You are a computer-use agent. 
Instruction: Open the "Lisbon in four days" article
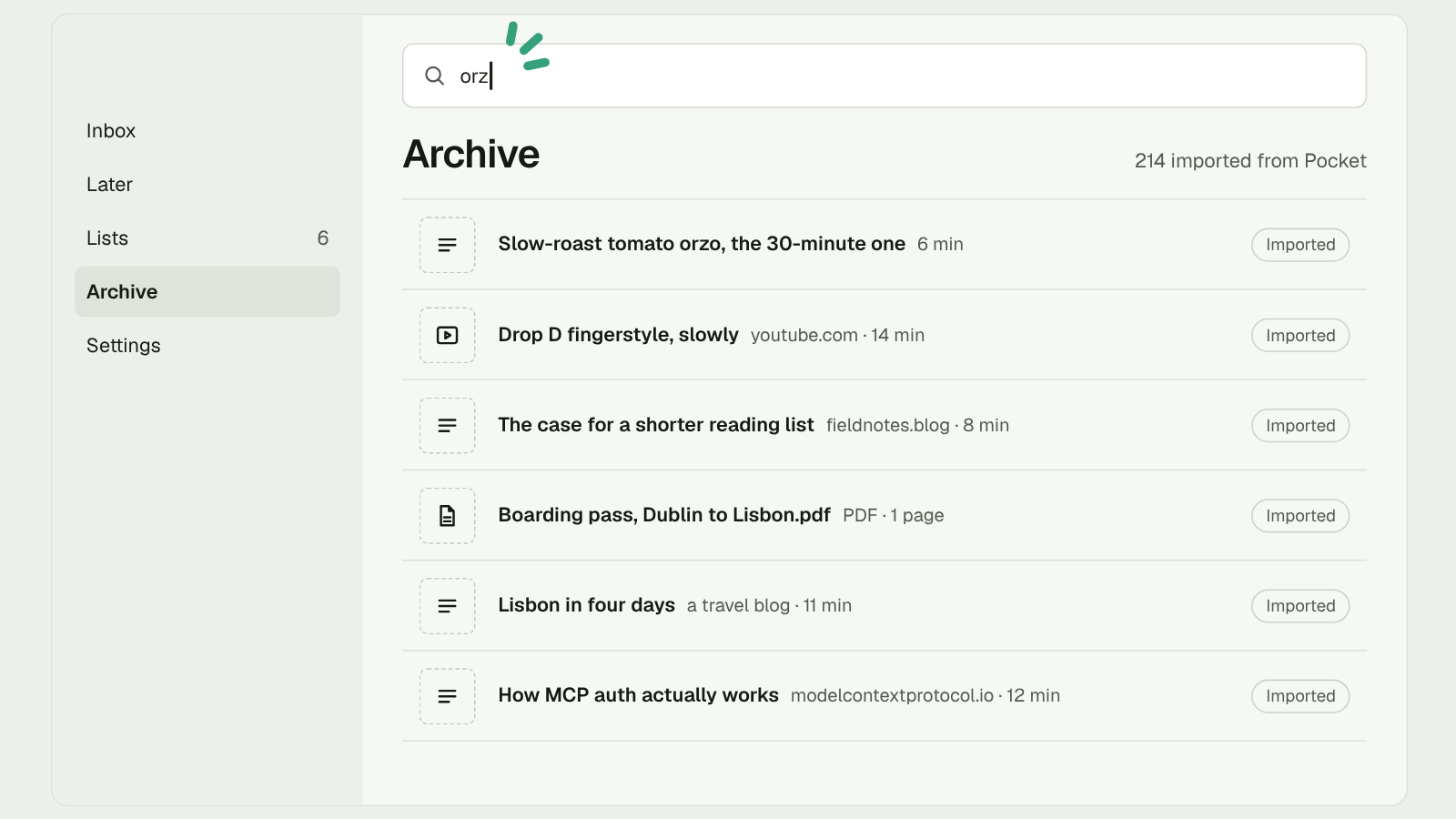pos(586,605)
